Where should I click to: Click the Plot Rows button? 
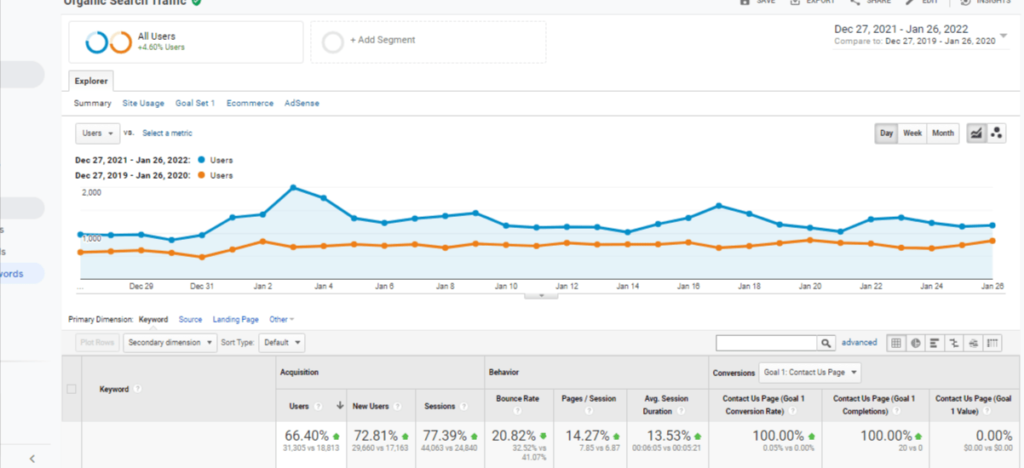(97, 343)
